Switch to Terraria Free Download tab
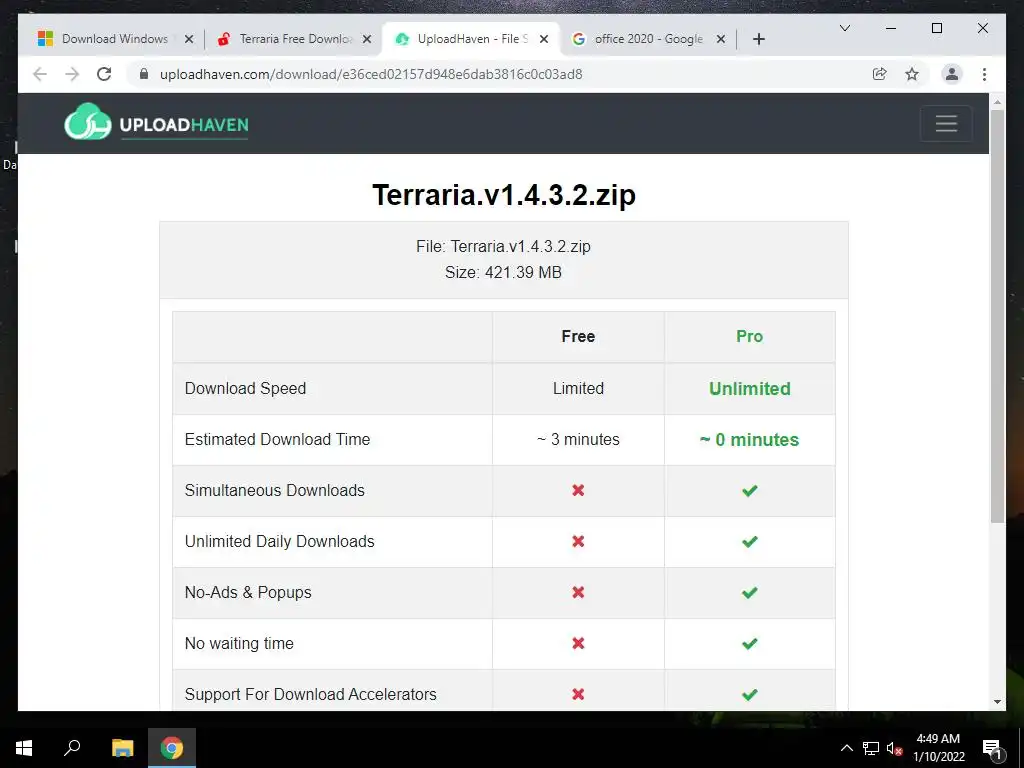This screenshot has width=1024, height=768. click(x=295, y=39)
